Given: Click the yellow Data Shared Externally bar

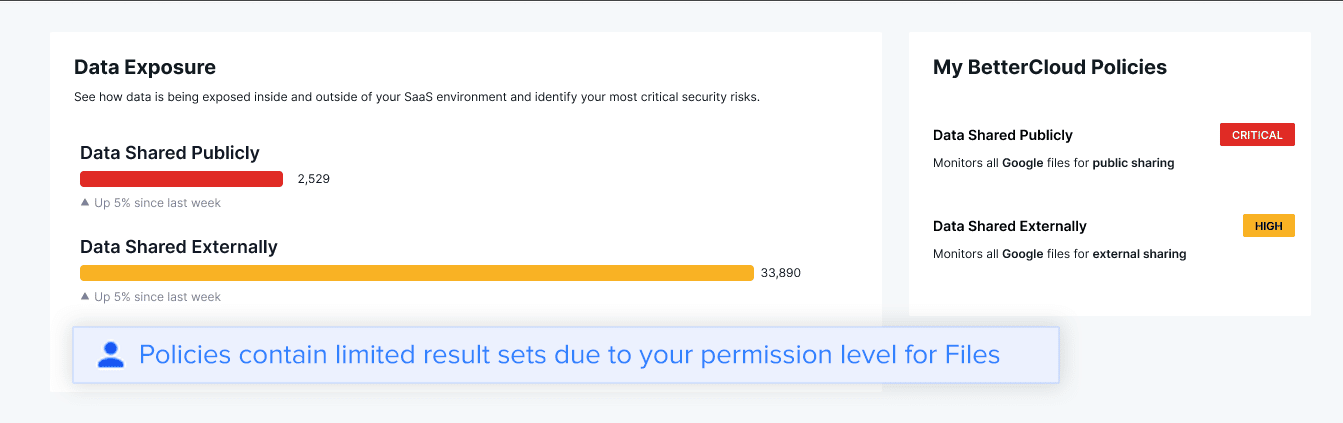Looking at the screenshot, I should pyautogui.click(x=416, y=273).
